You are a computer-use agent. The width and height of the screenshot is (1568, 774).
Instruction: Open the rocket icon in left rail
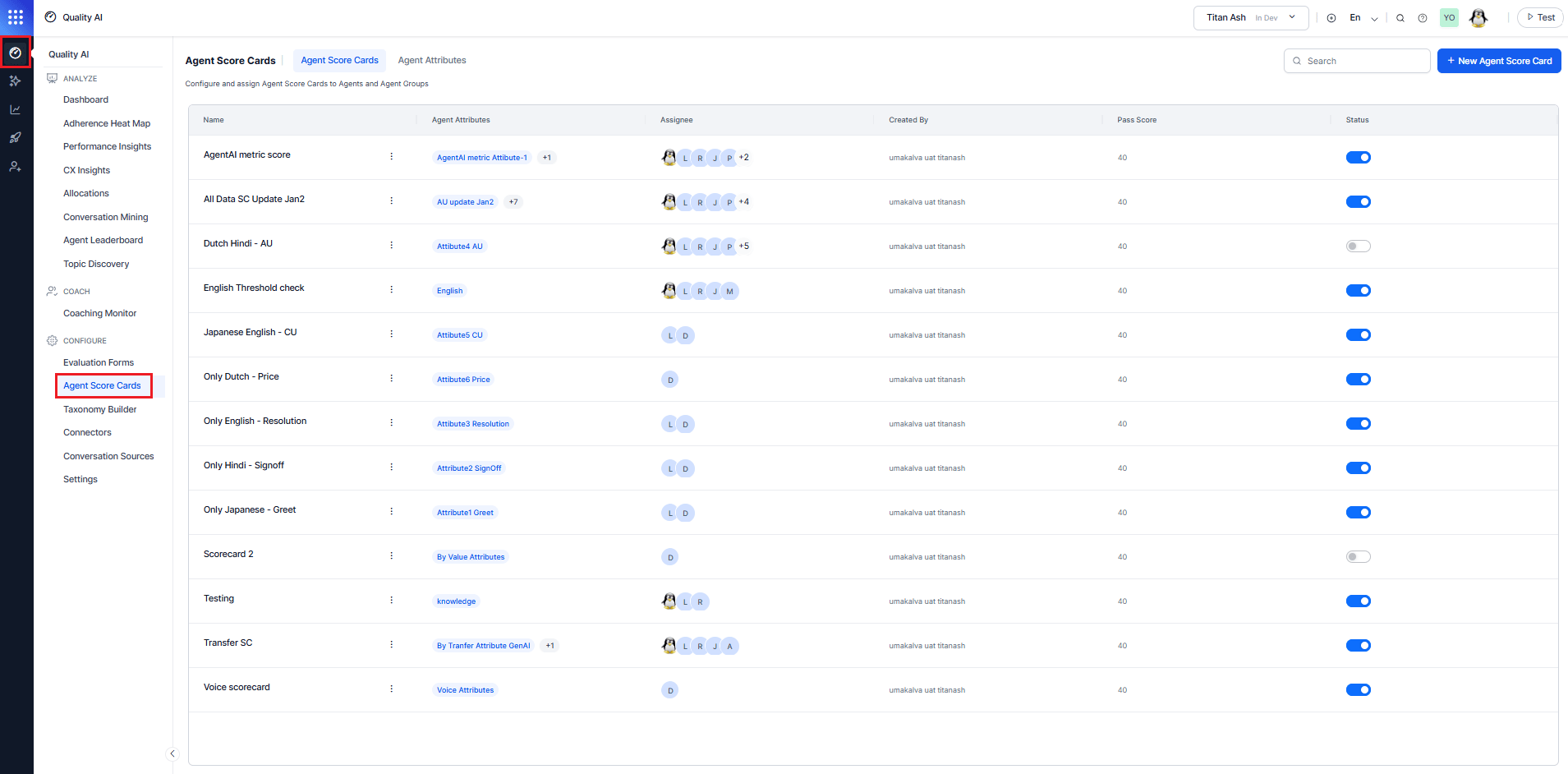tap(16, 138)
